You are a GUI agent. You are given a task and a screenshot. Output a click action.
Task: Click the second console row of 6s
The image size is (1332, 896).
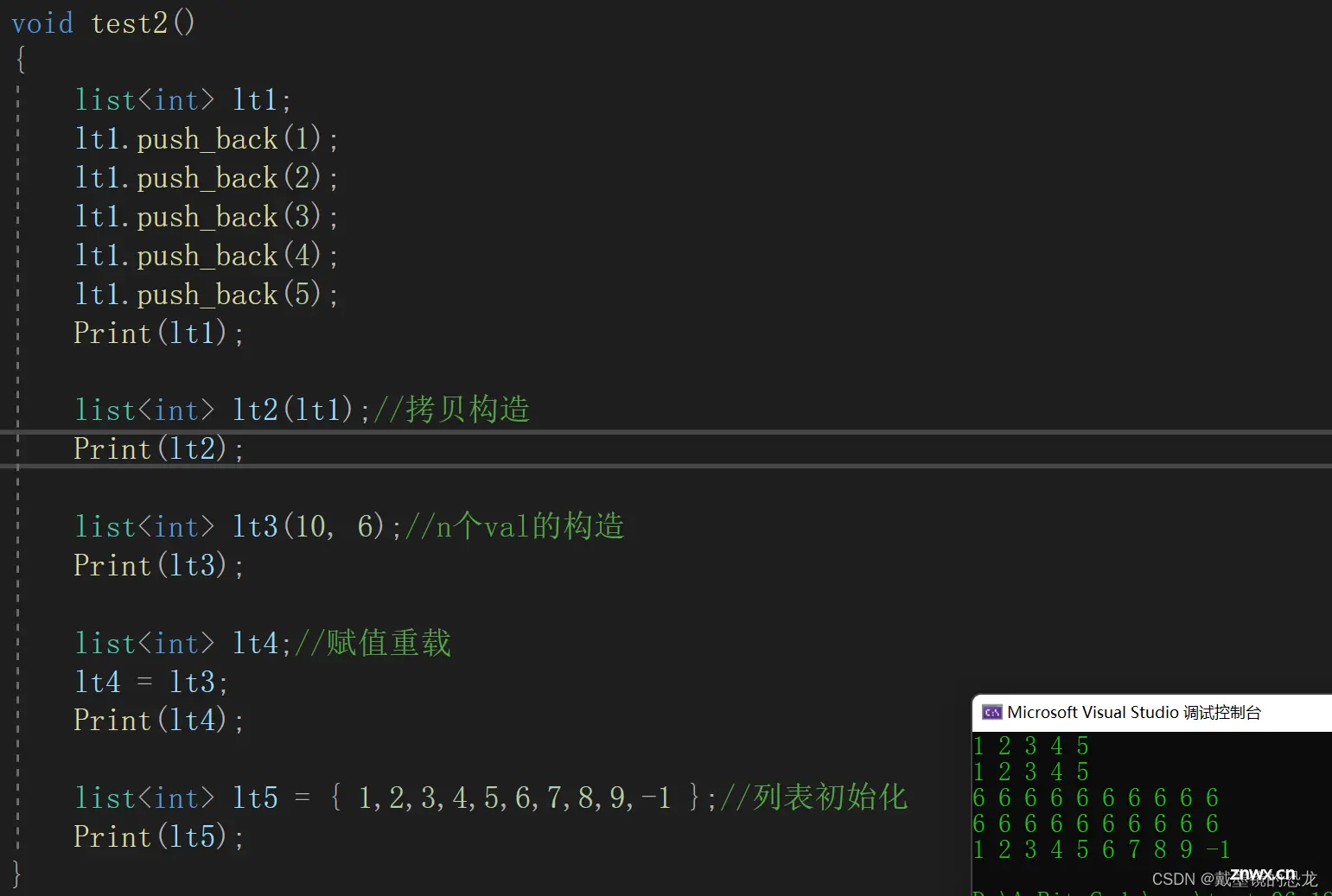[x=1096, y=823]
